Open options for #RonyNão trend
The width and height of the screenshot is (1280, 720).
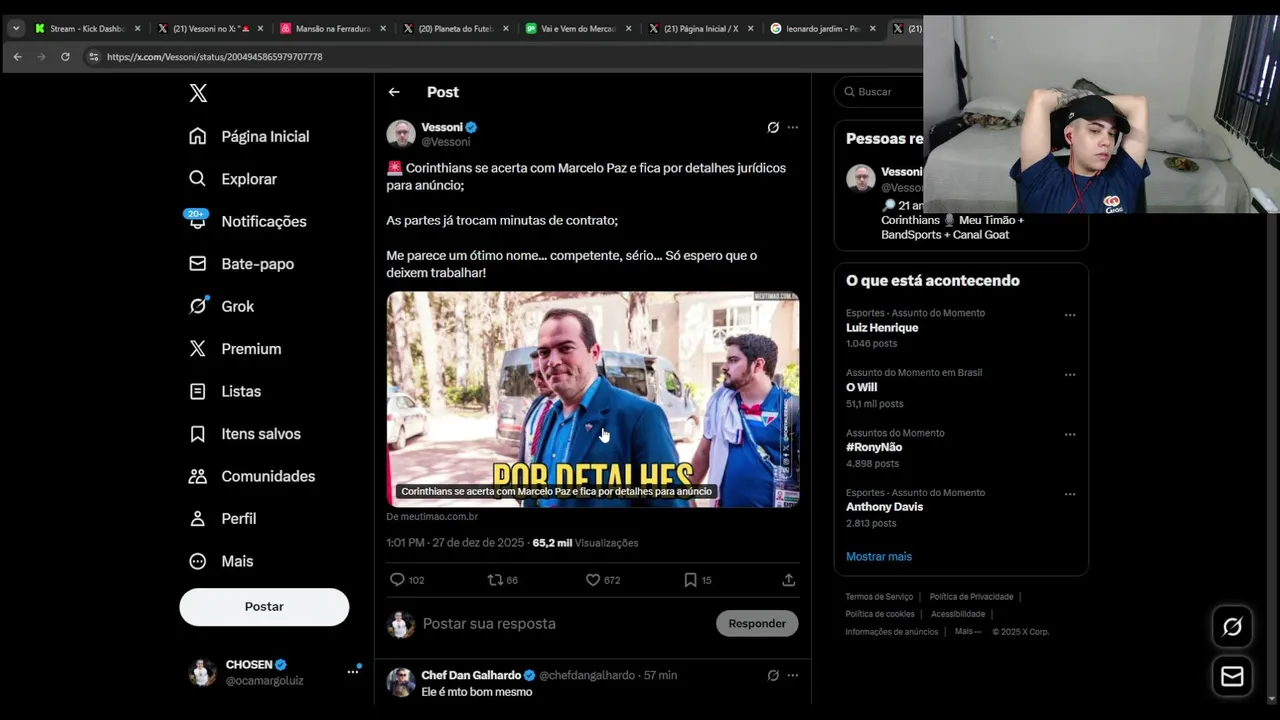coord(1070,435)
